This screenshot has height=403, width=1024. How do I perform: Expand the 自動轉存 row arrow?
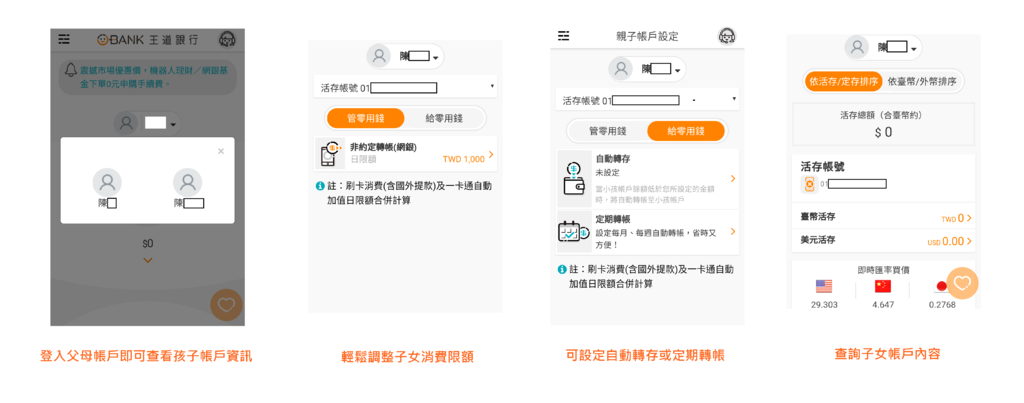(x=733, y=178)
